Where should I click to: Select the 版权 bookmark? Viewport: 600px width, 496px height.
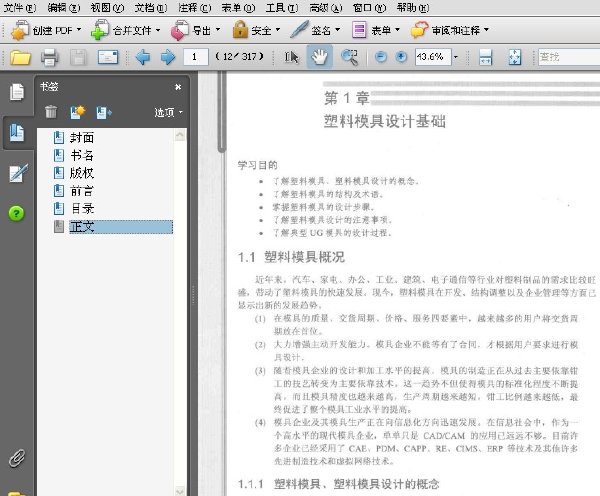tap(82, 173)
